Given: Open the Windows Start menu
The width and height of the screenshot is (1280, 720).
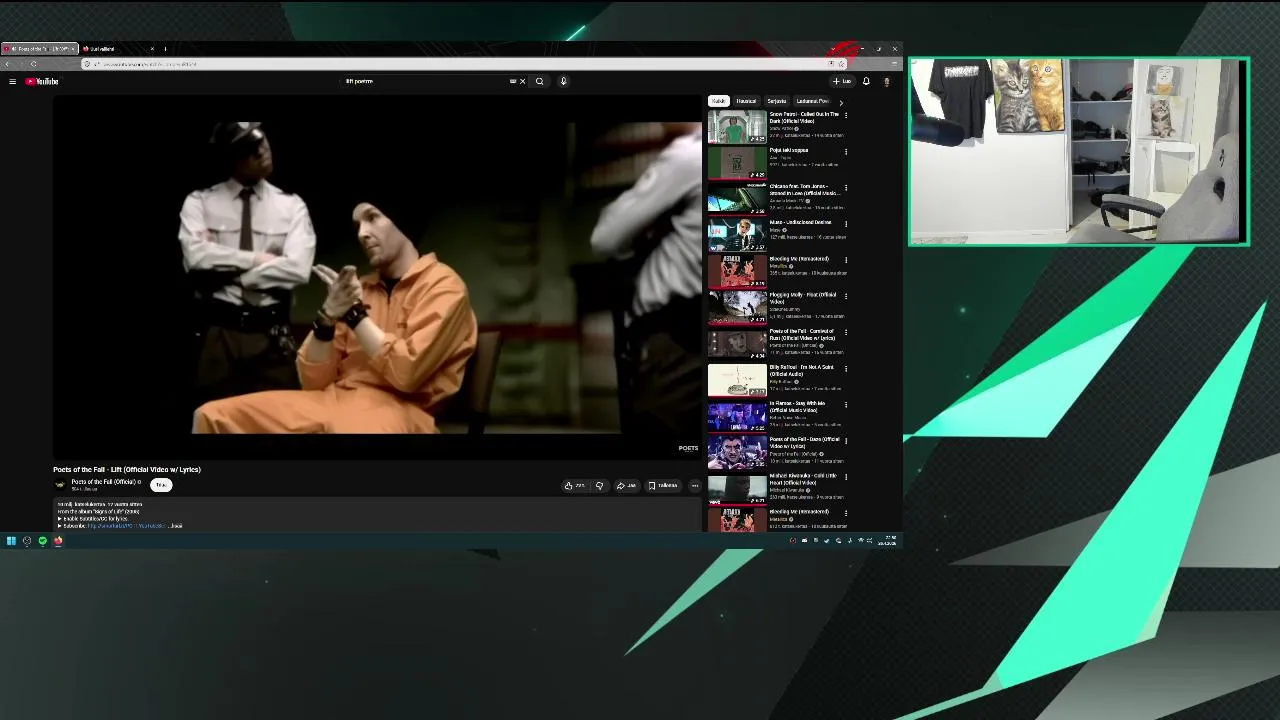Looking at the screenshot, I should [11, 541].
